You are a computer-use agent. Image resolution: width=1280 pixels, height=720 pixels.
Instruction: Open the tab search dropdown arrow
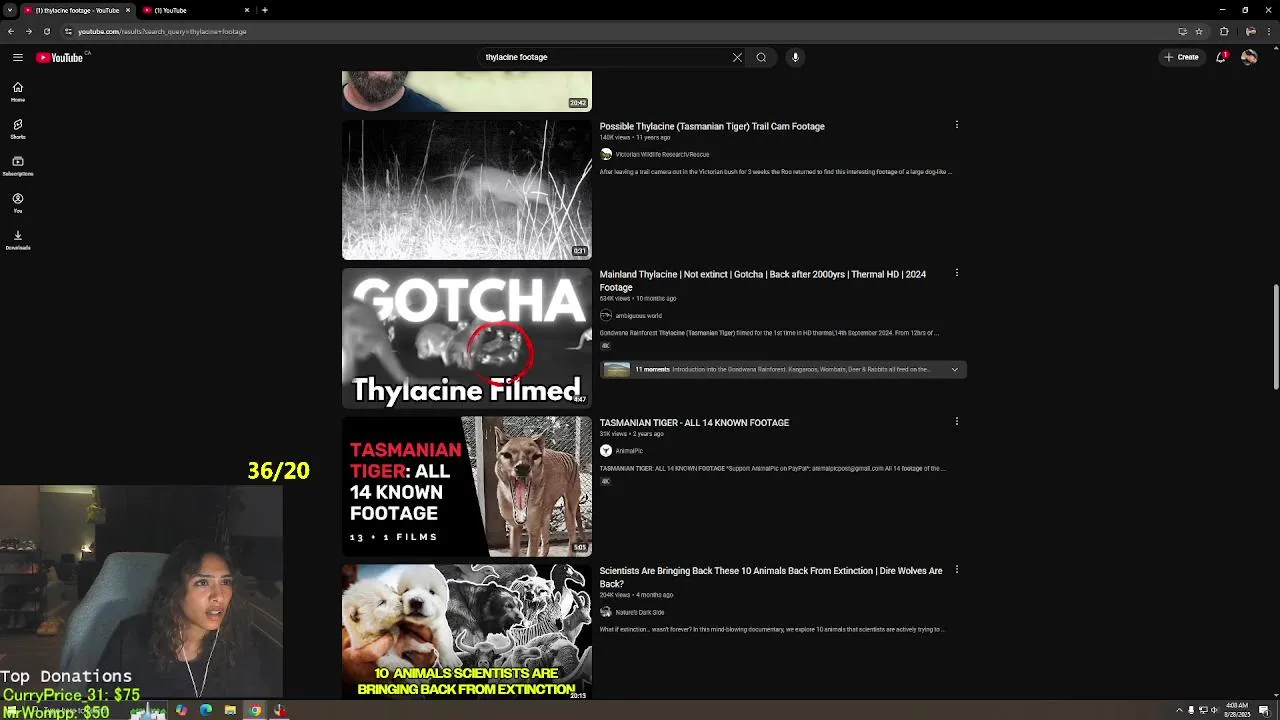[9, 10]
